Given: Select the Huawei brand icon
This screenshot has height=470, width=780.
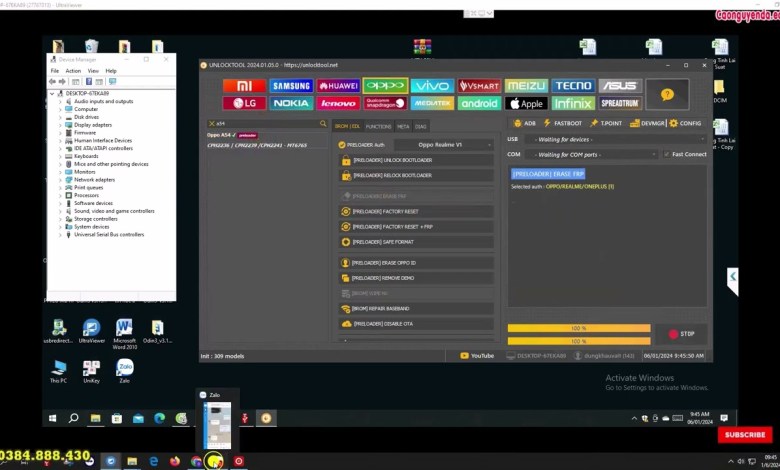Looking at the screenshot, I should click(x=338, y=86).
